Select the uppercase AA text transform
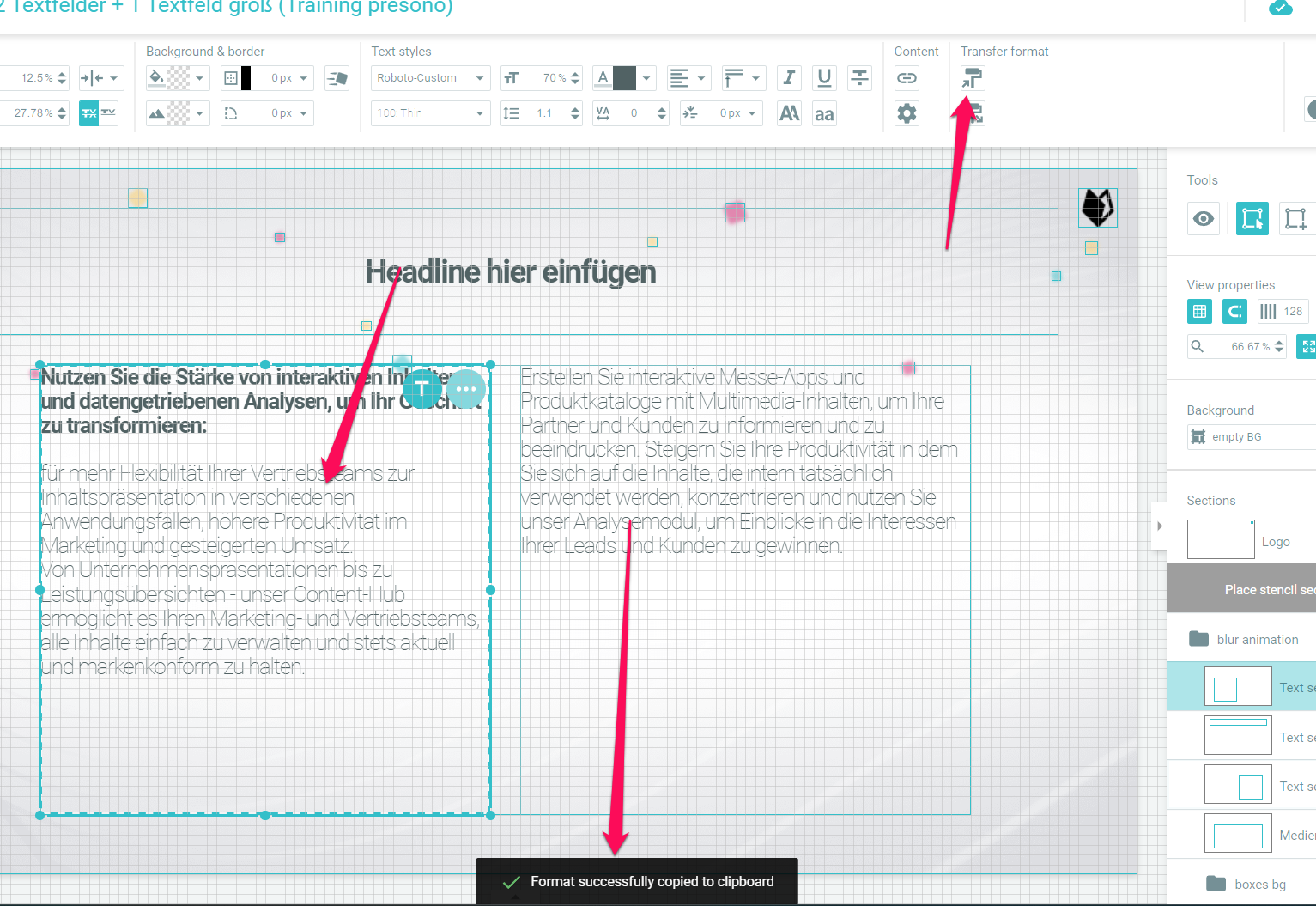The width and height of the screenshot is (1316, 906). point(788,113)
